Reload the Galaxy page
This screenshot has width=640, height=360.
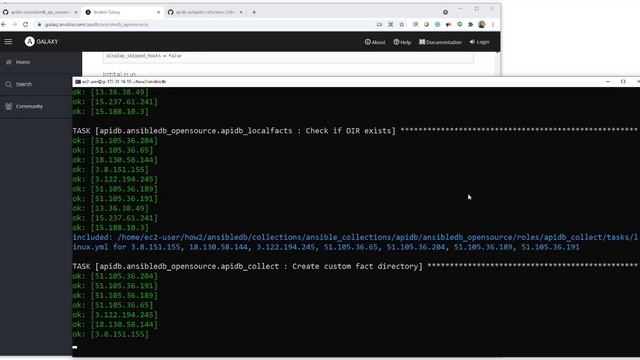coord(25,24)
